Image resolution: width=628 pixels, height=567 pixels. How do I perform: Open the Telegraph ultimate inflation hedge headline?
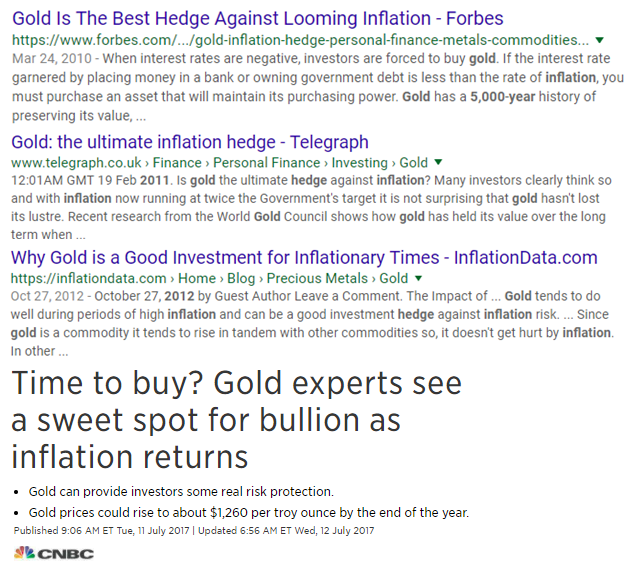coord(190,142)
